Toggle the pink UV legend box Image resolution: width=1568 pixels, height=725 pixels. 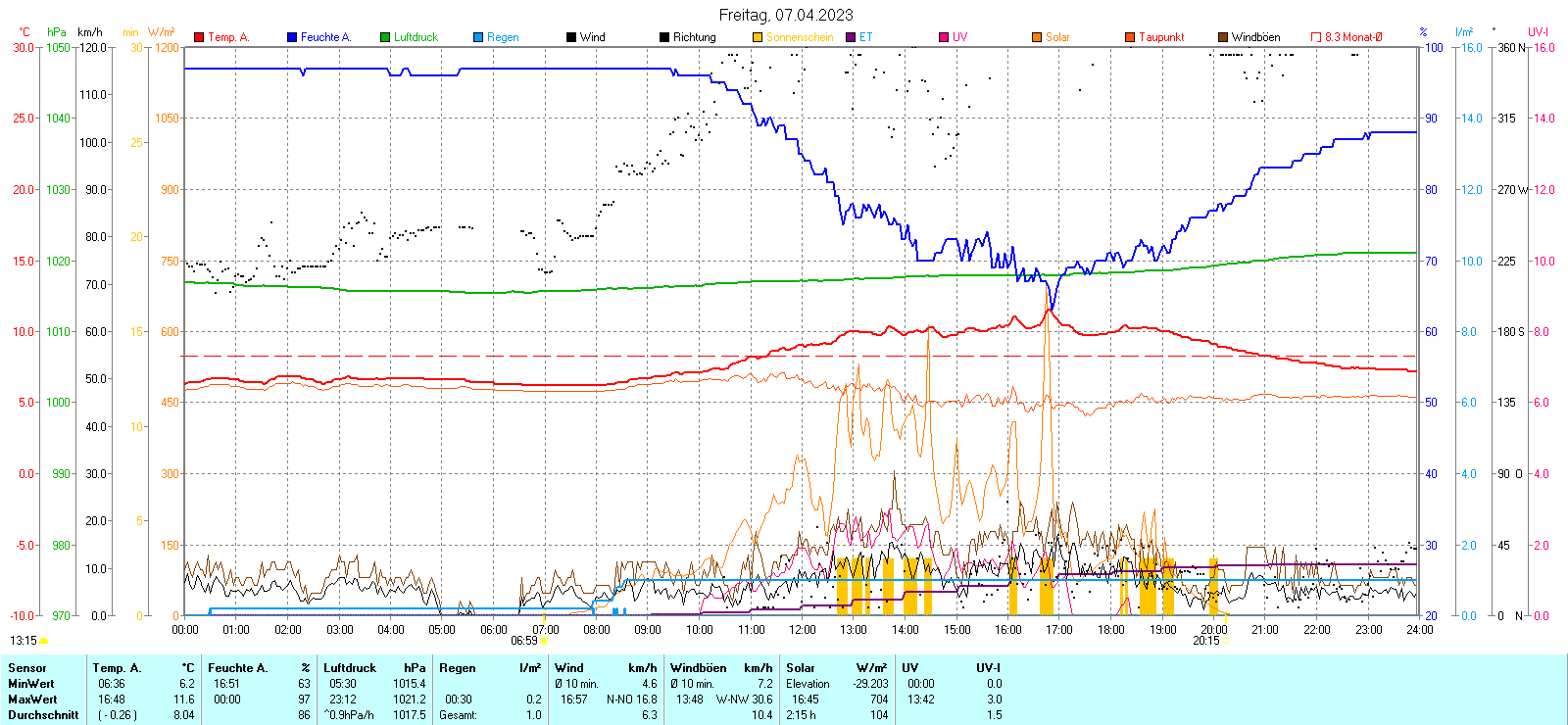click(x=944, y=37)
